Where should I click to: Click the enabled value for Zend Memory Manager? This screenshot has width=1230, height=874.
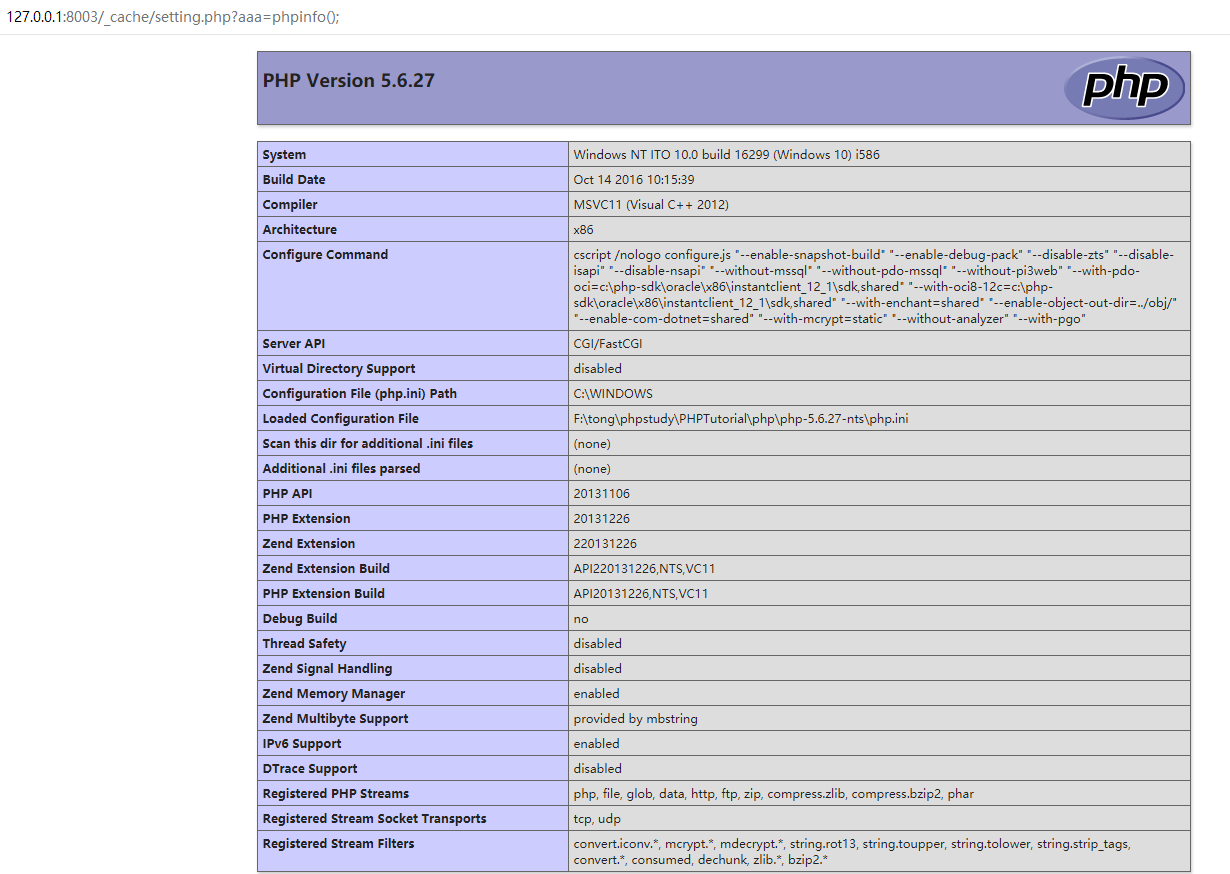pos(596,694)
